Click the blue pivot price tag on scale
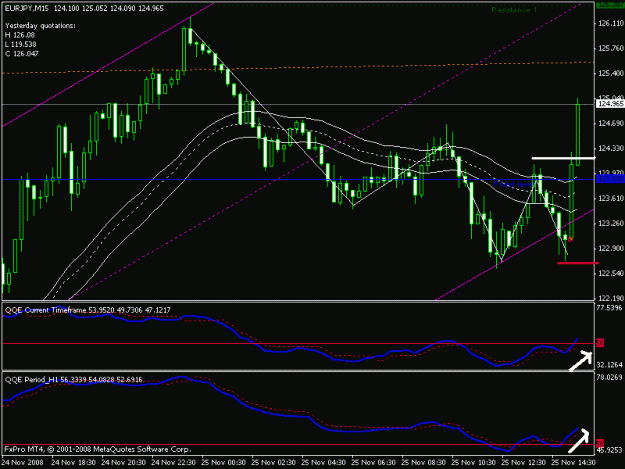625x469 pixels. click(x=610, y=179)
